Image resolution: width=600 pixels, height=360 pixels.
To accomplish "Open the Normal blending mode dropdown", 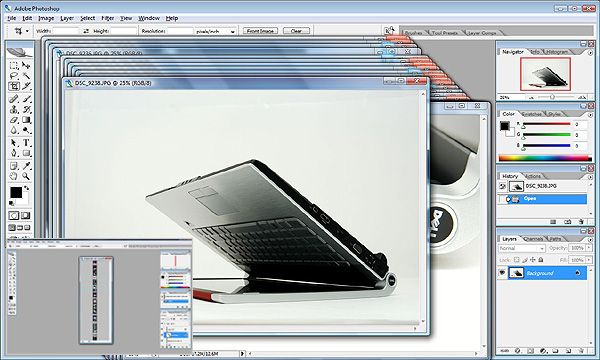I will click(522, 248).
